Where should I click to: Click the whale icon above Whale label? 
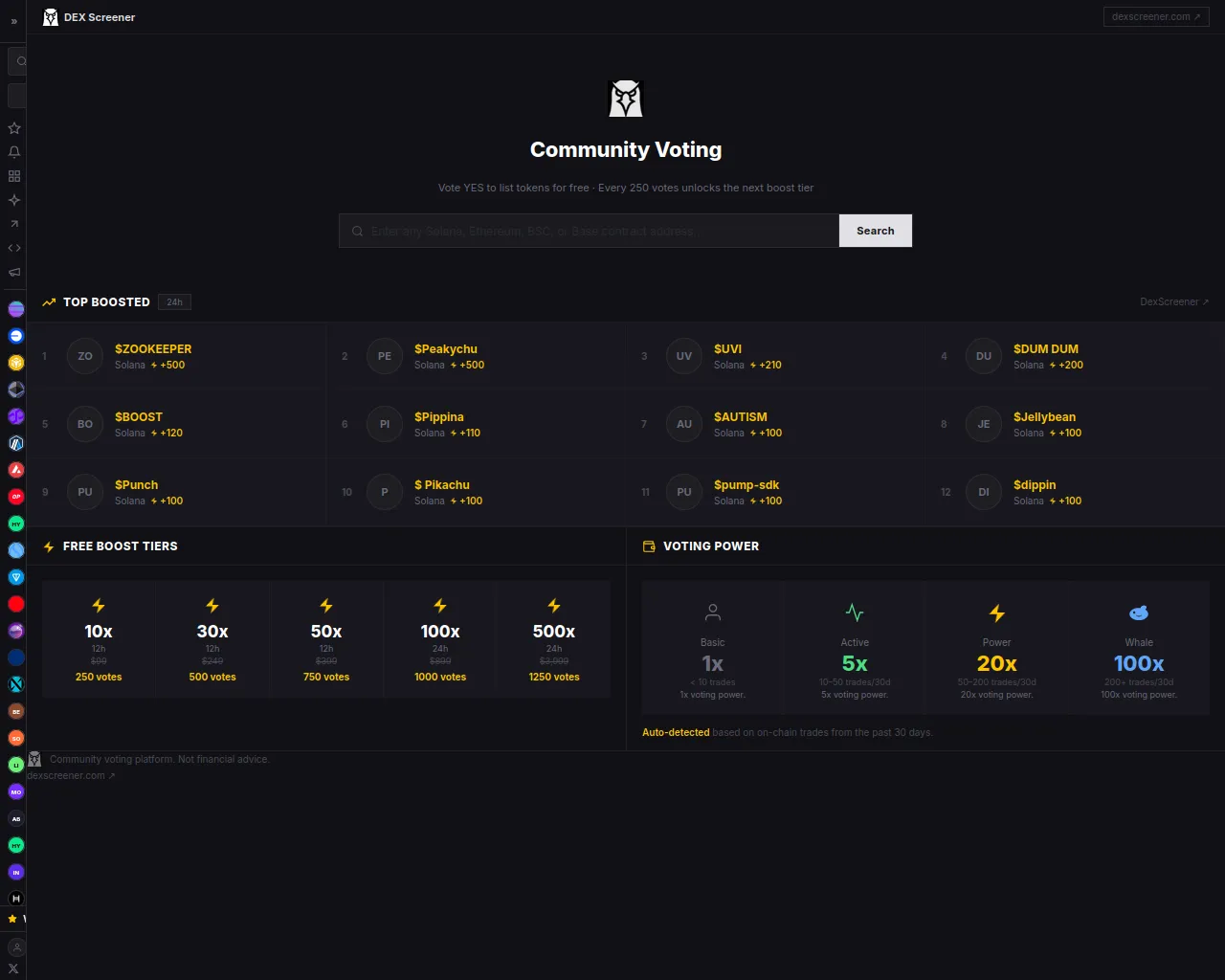[1139, 613]
